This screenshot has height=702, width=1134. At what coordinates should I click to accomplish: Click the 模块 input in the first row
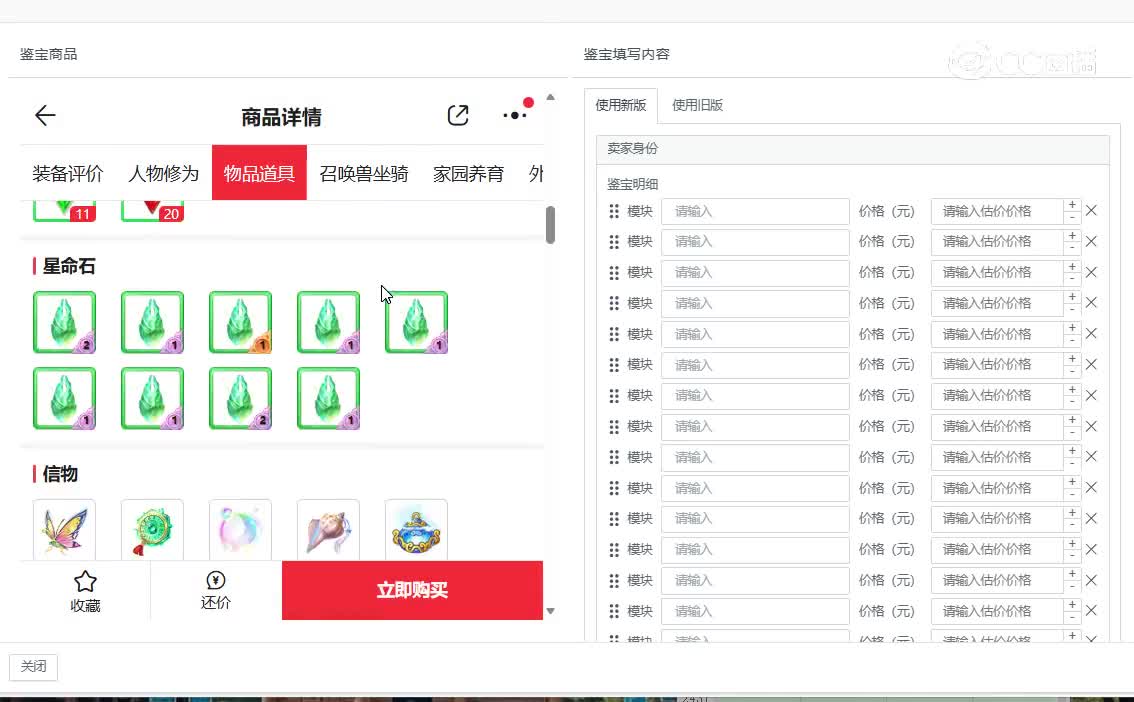pos(755,211)
